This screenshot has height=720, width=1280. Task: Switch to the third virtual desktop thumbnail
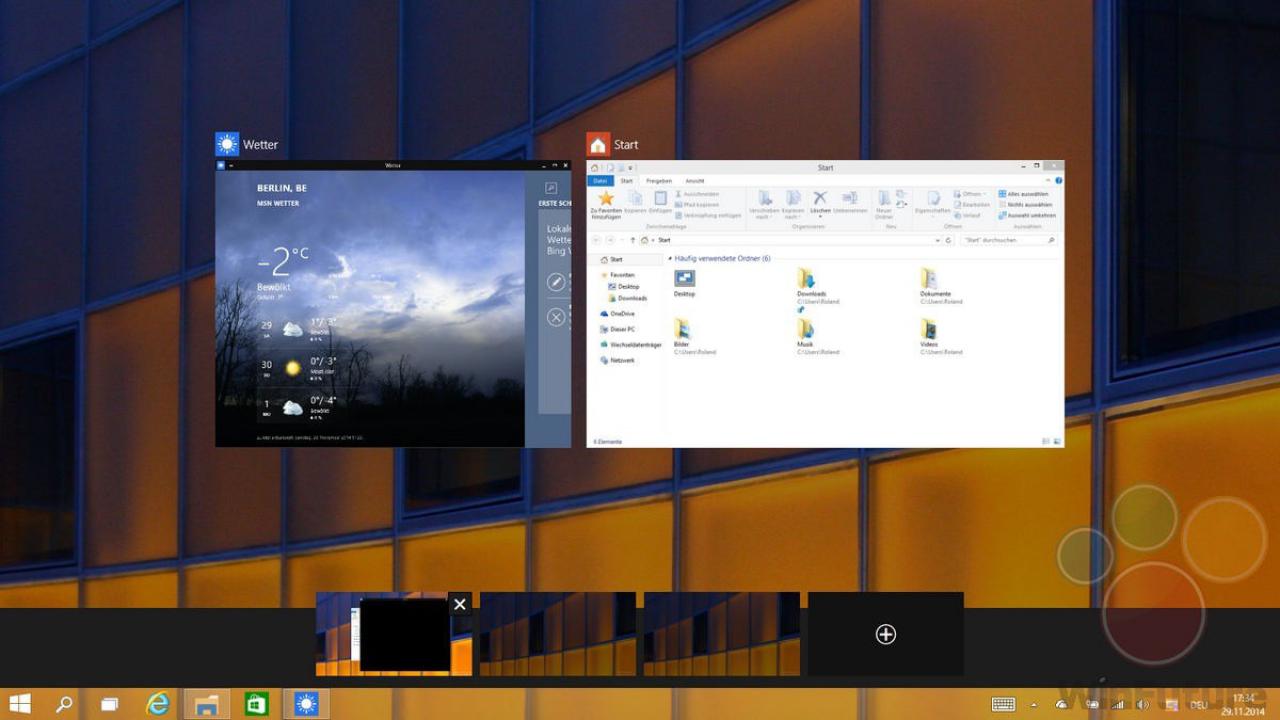(x=722, y=634)
